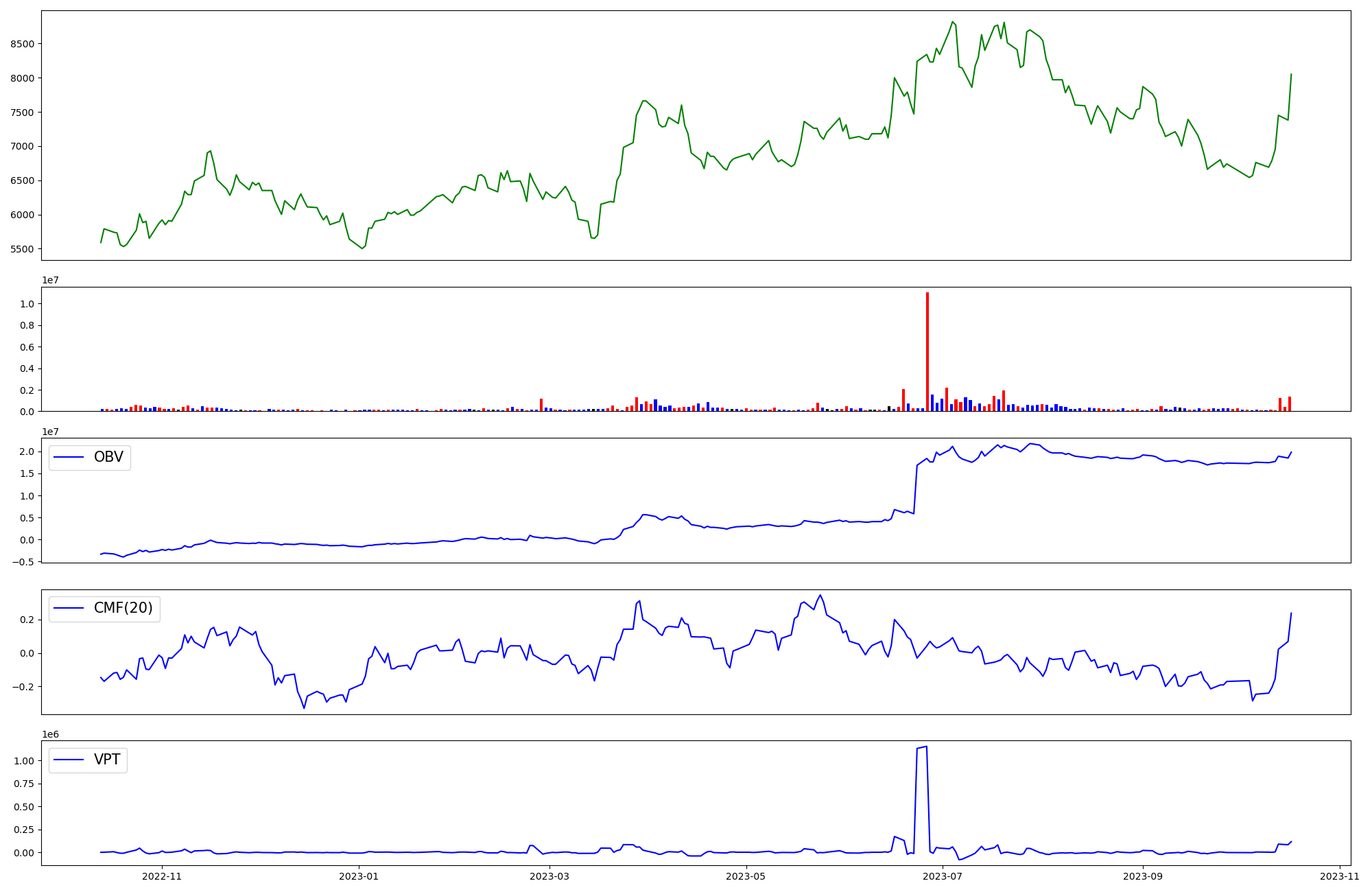Click the VPT legend label
This screenshot has height=892, width=1372.
[107, 760]
